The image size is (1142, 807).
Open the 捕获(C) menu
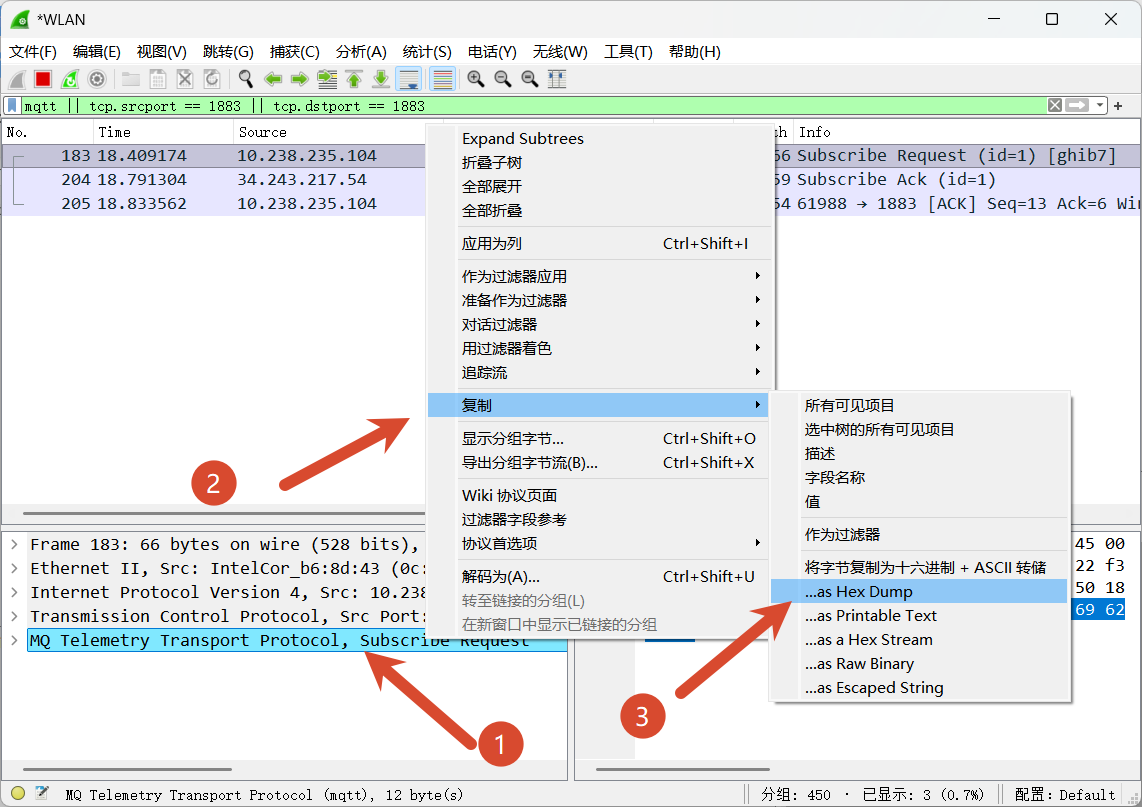[x=295, y=52]
